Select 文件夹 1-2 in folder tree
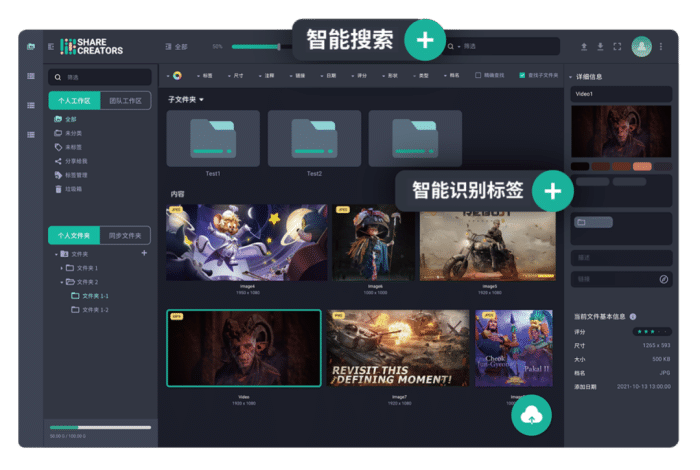700x470 pixels. (x=90, y=310)
